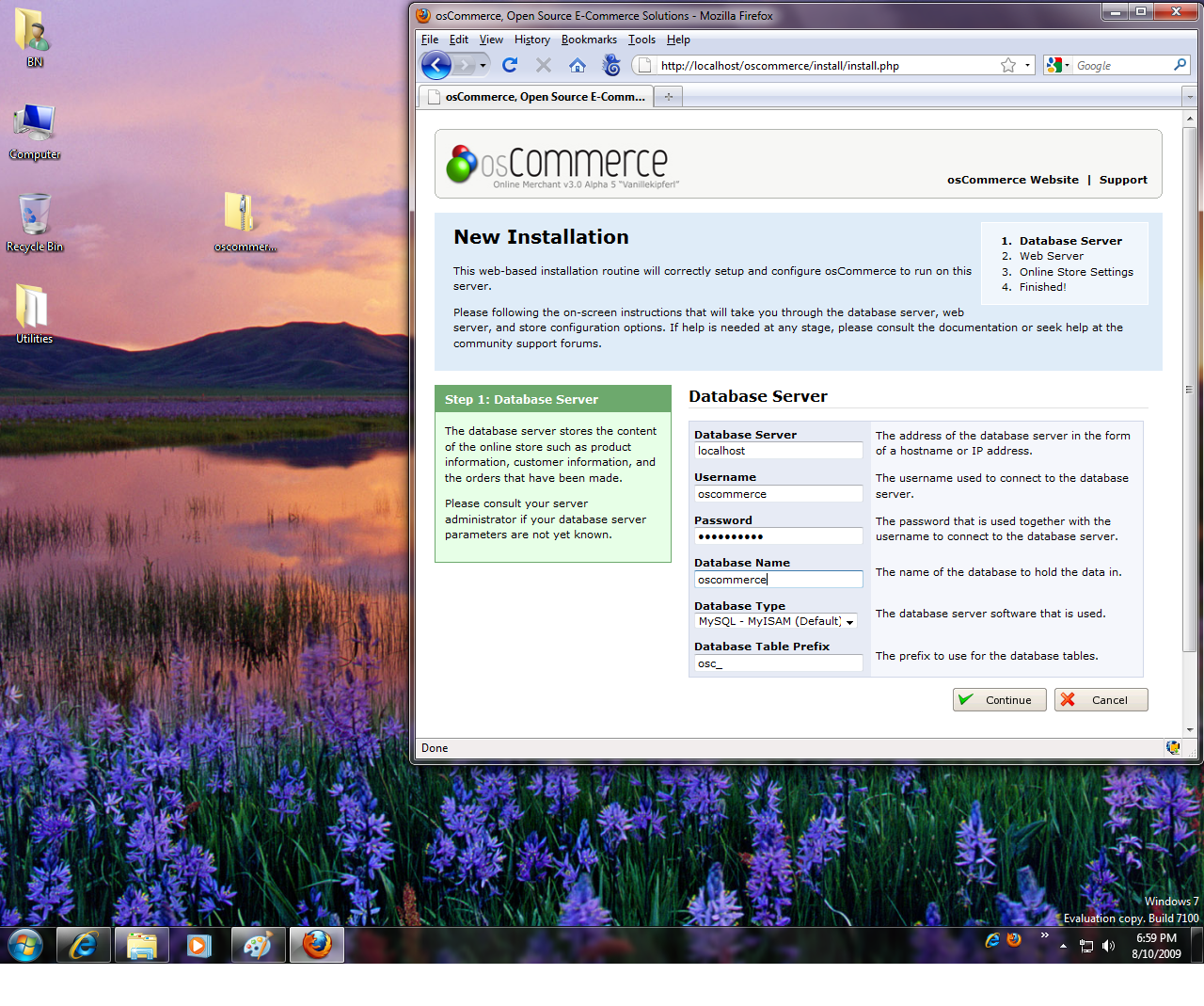Click the Windows Start orb
The width and height of the screenshot is (1204, 1006).
pos(25,945)
